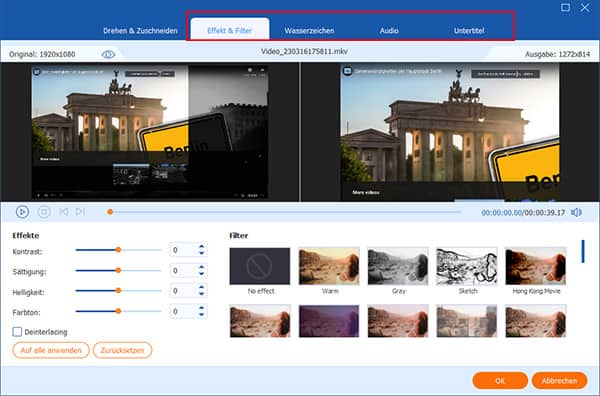Open the Drehen & Zuschneiden tab
Image resolution: width=600 pixels, height=396 pixels.
click(x=140, y=31)
